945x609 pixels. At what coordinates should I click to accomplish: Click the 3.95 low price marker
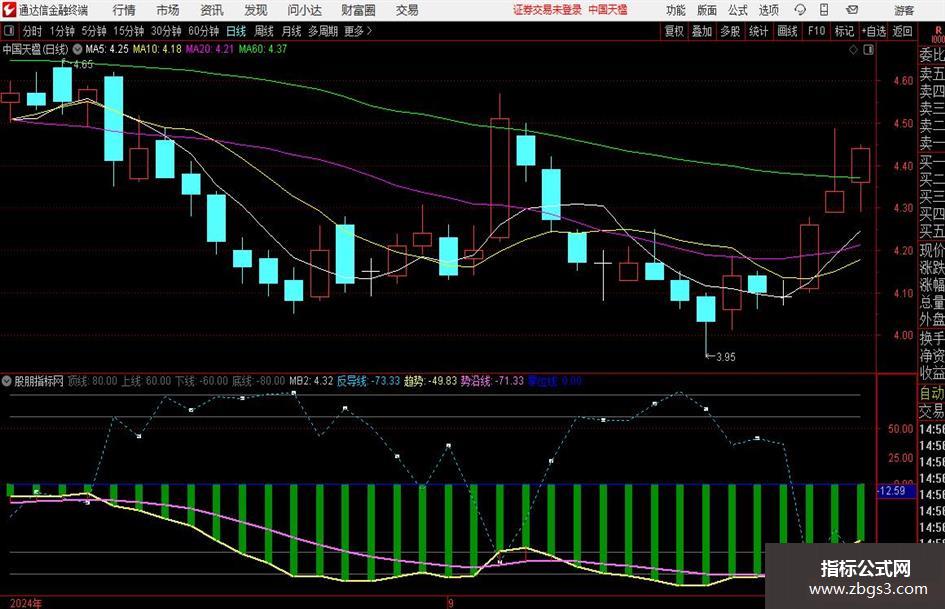726,357
